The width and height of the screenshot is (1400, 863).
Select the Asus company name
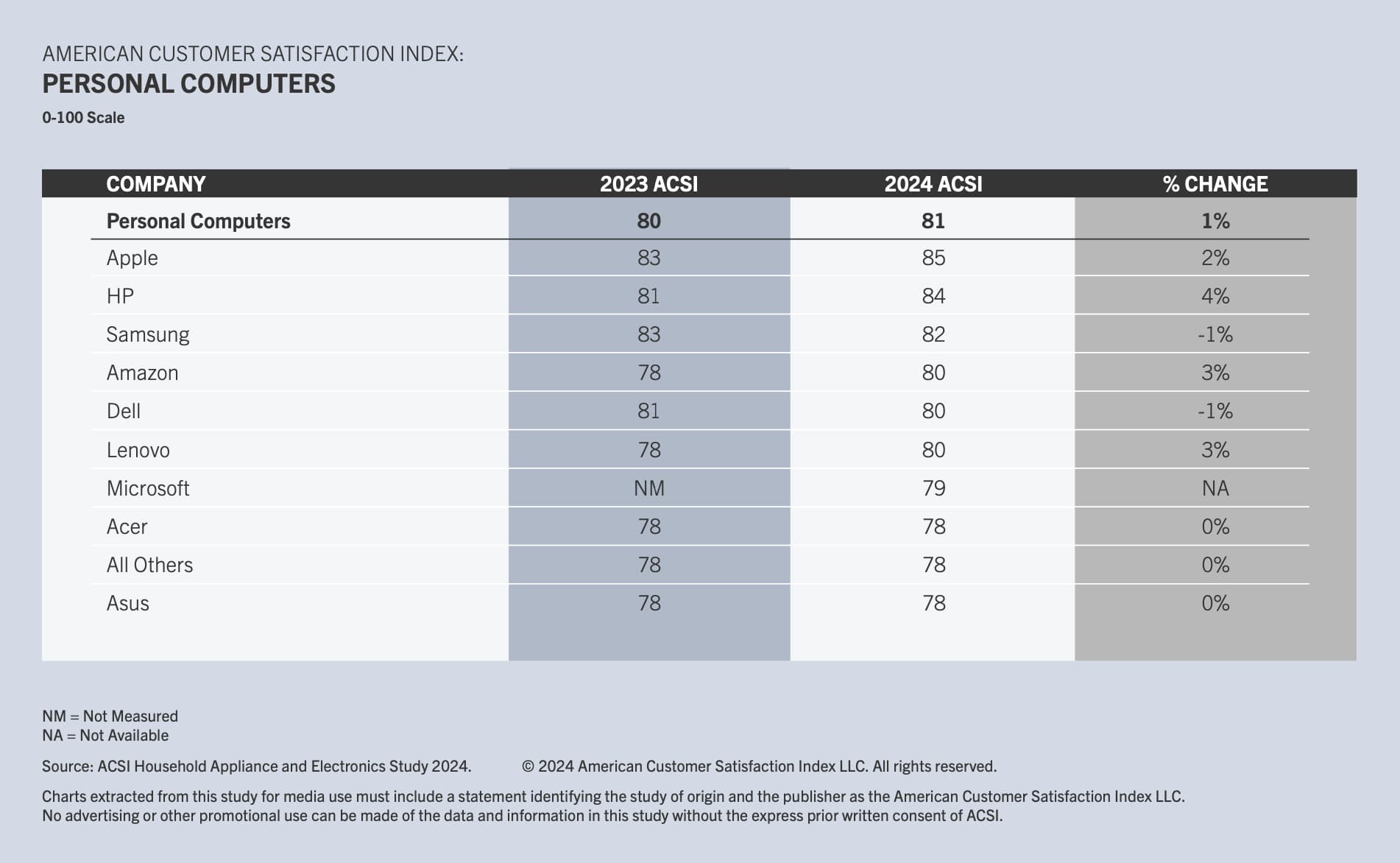click(128, 603)
